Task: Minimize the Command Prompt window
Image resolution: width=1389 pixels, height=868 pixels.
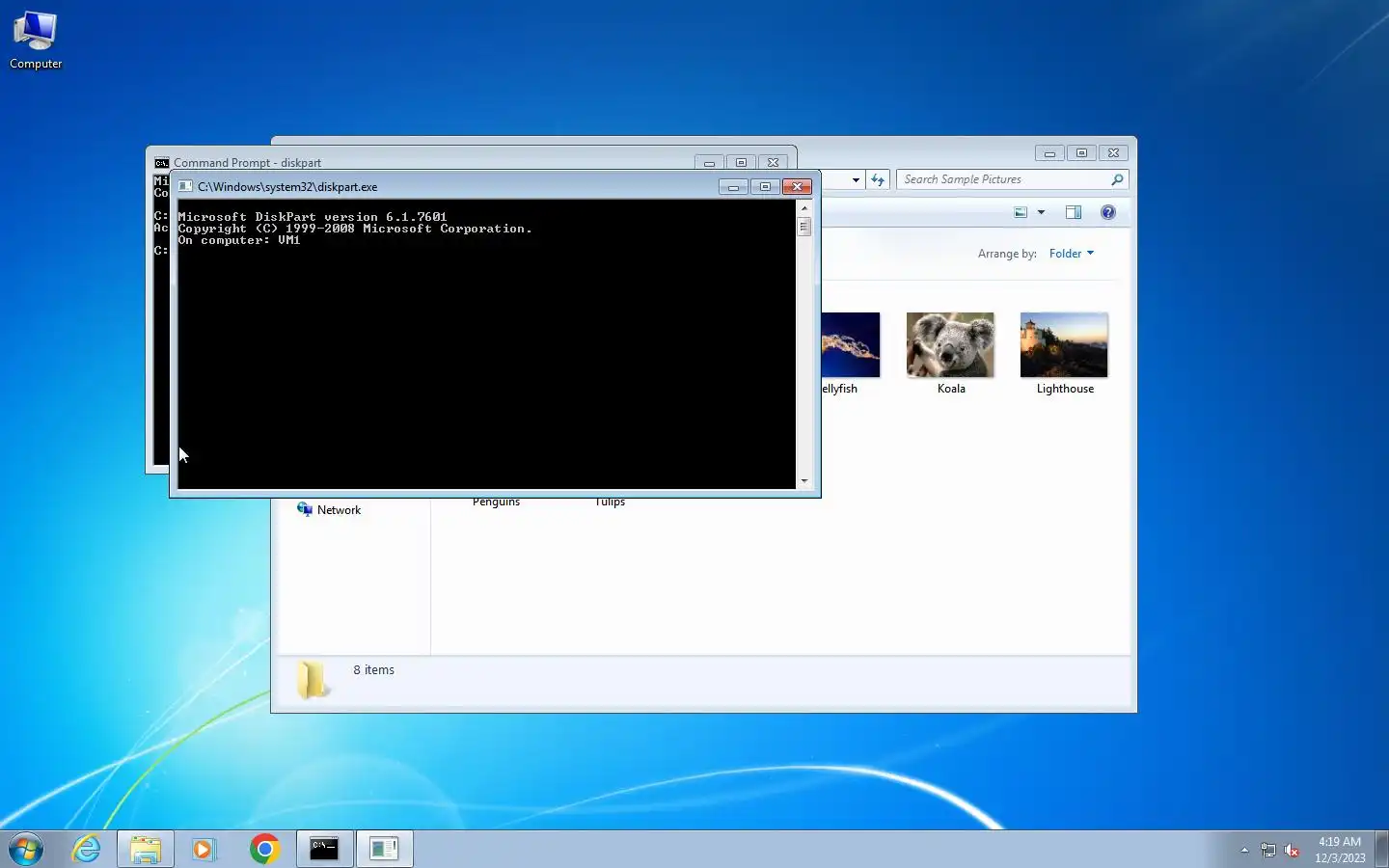Action: pyautogui.click(x=709, y=163)
